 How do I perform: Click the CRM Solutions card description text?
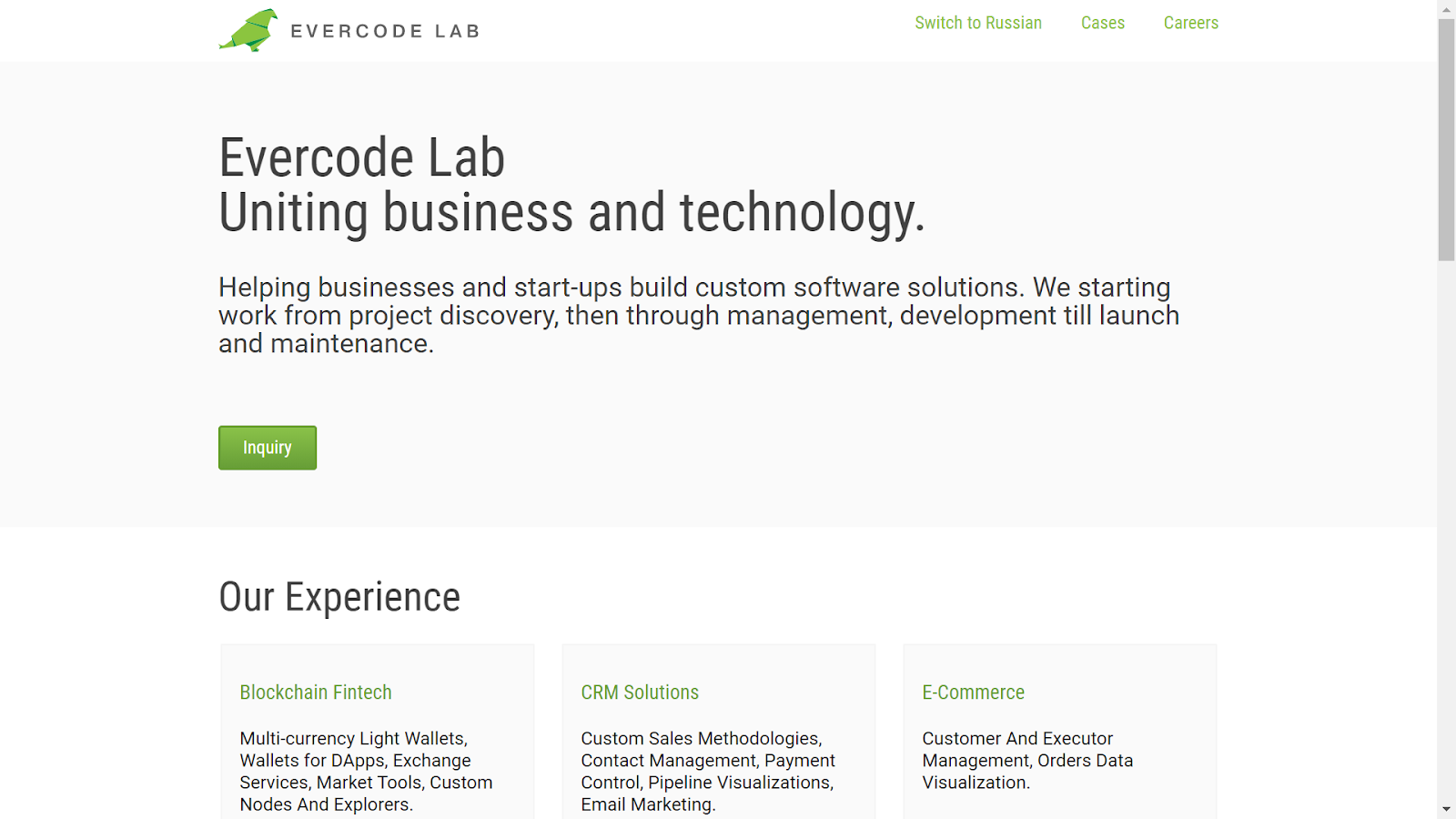click(708, 772)
